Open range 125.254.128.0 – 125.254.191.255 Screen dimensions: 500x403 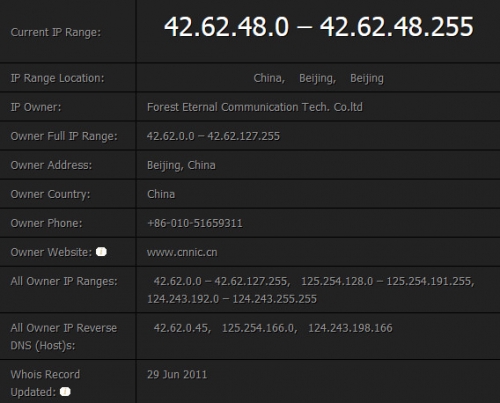(387, 281)
